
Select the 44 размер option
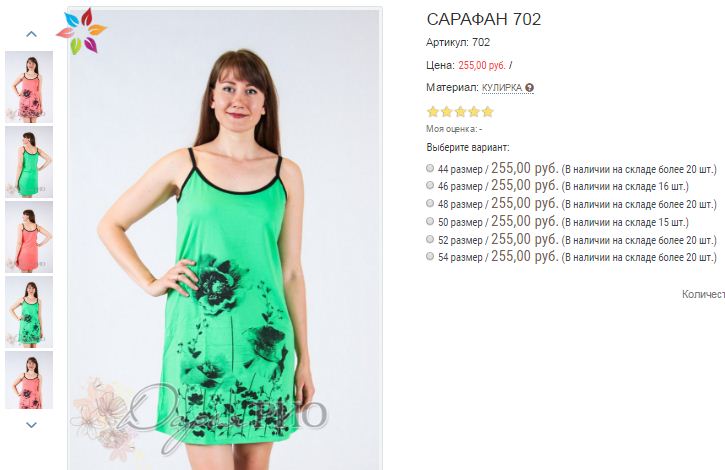click(431, 168)
